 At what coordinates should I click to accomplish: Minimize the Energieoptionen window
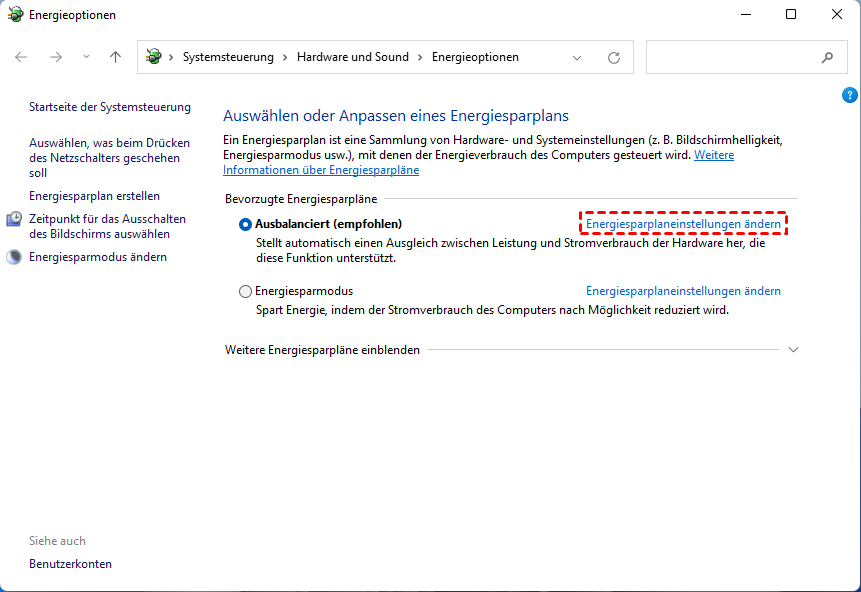746,14
